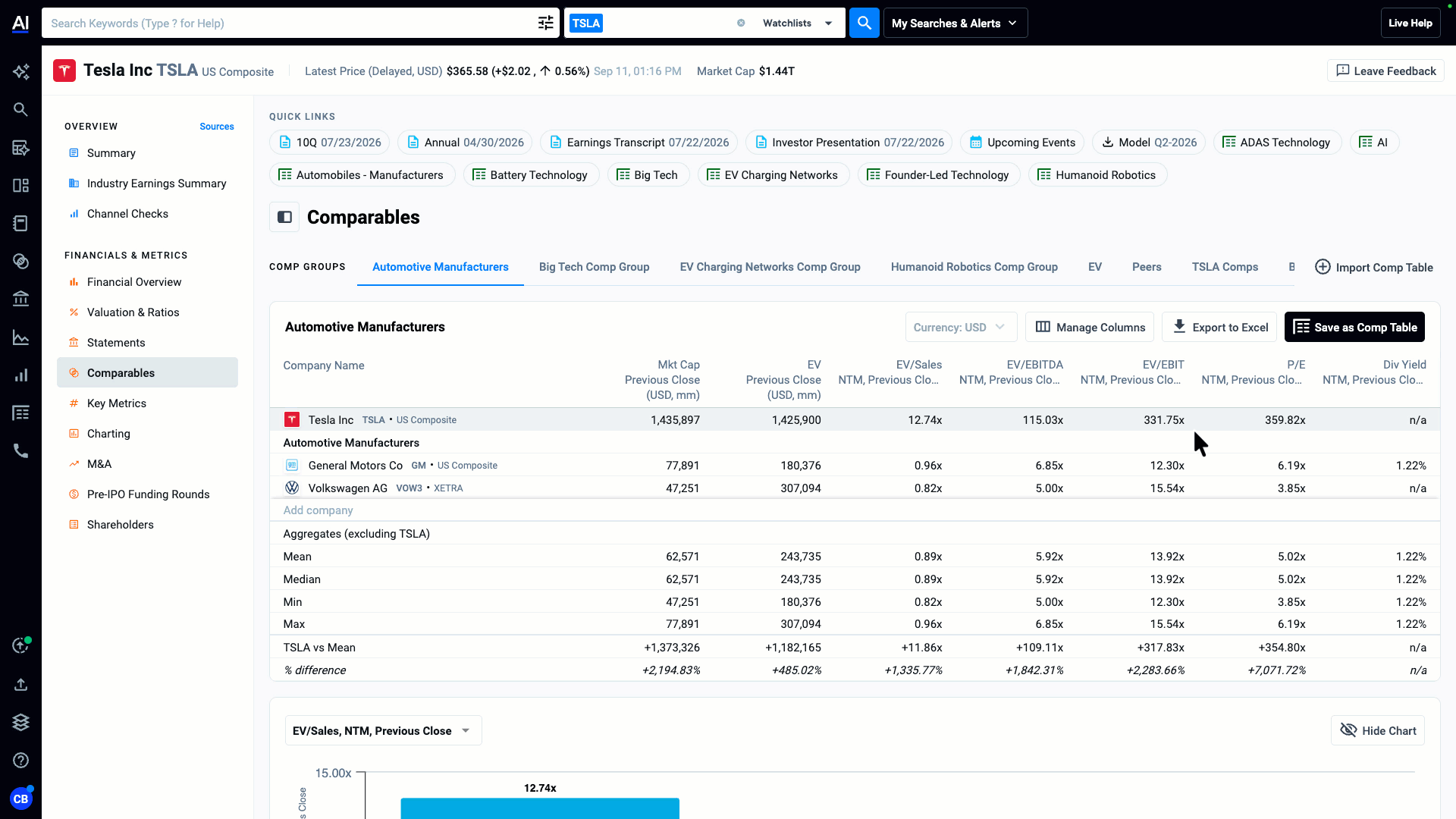The image size is (1456, 819).
Task: Click the General Motors logo in the table
Action: (x=292, y=465)
